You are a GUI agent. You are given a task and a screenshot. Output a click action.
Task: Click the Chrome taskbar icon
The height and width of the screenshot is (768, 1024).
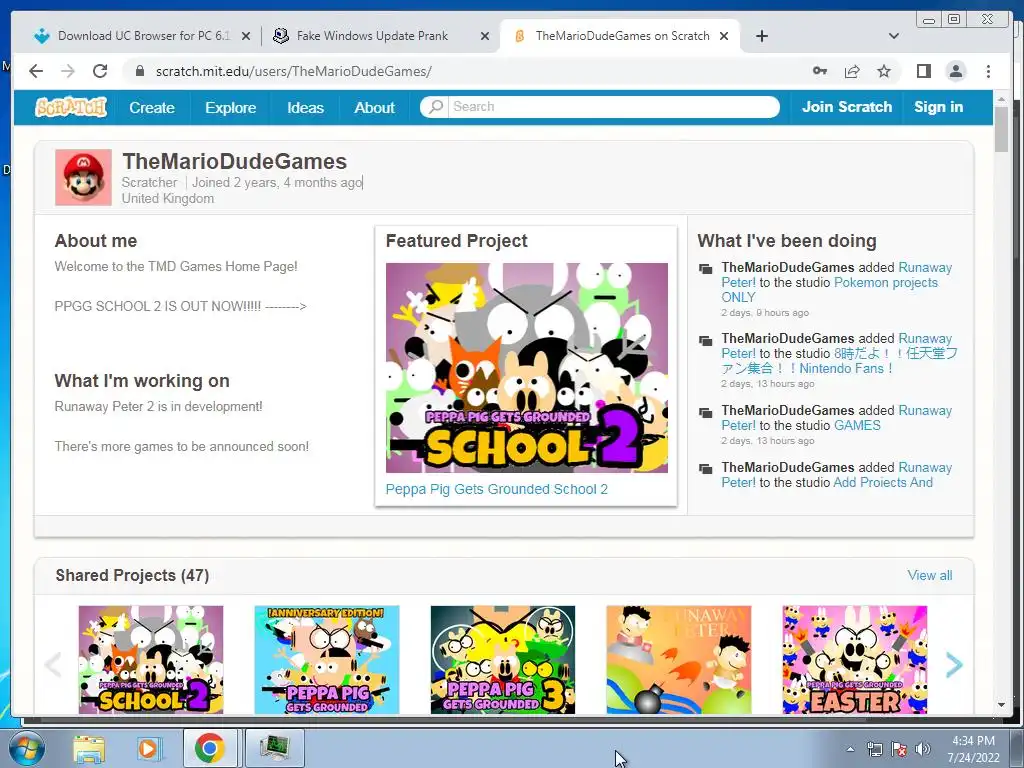click(x=210, y=748)
